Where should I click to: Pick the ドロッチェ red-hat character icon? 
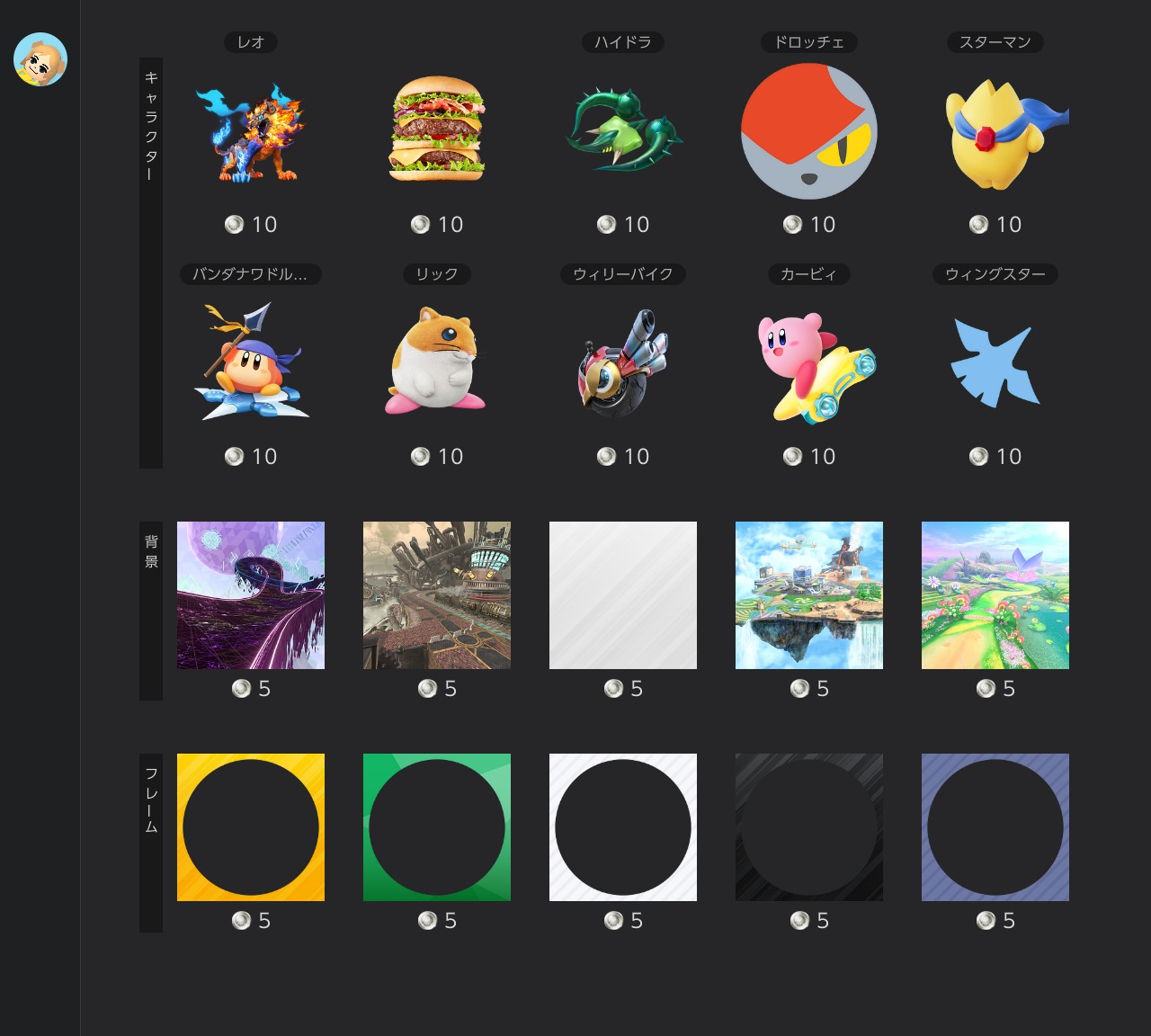coord(809,131)
